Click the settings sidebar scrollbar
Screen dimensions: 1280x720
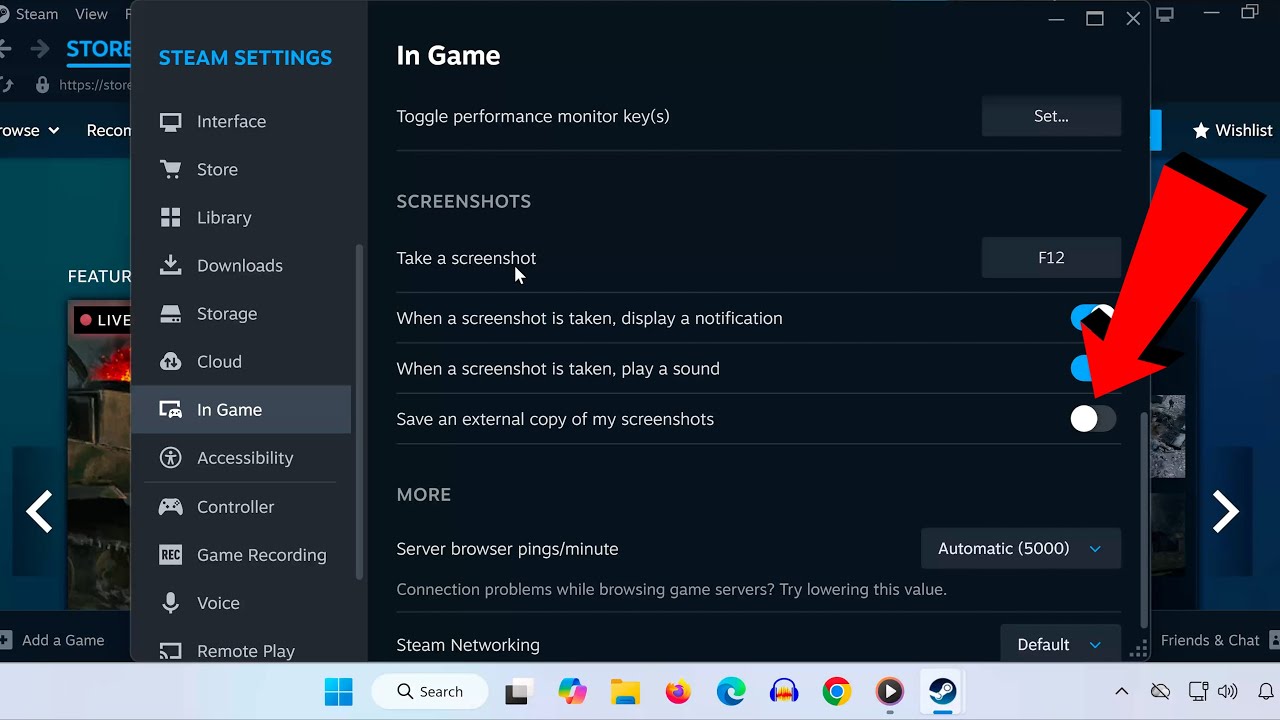pos(360,410)
